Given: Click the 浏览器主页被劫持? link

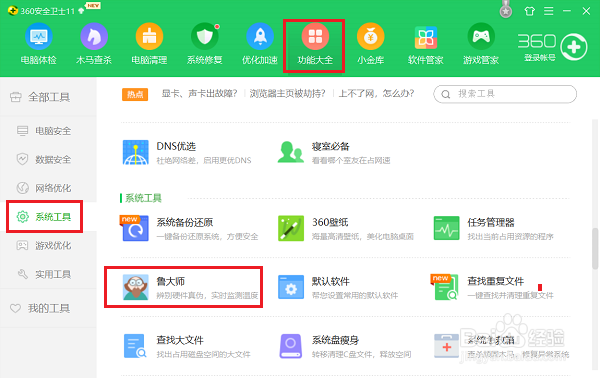Looking at the screenshot, I should (x=287, y=94).
